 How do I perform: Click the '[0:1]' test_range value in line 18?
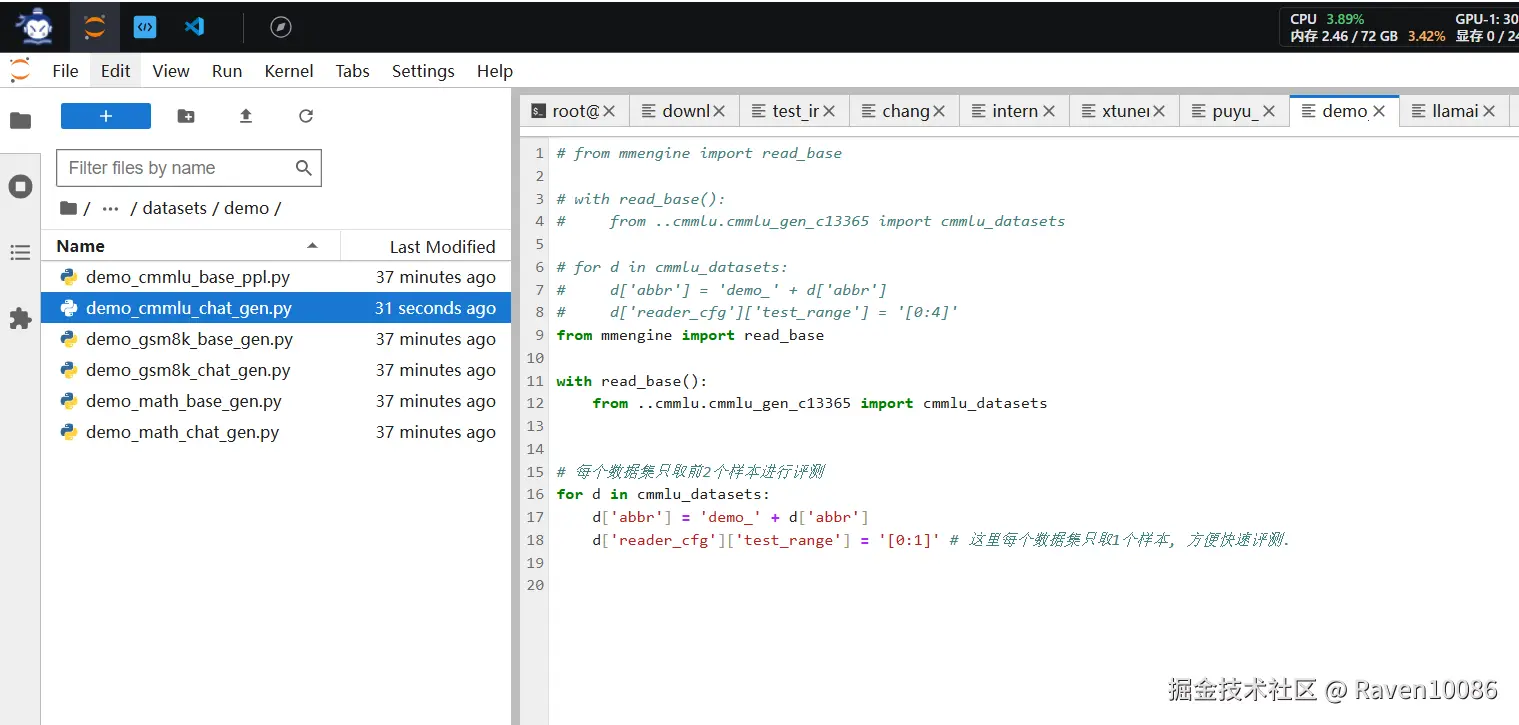point(910,540)
